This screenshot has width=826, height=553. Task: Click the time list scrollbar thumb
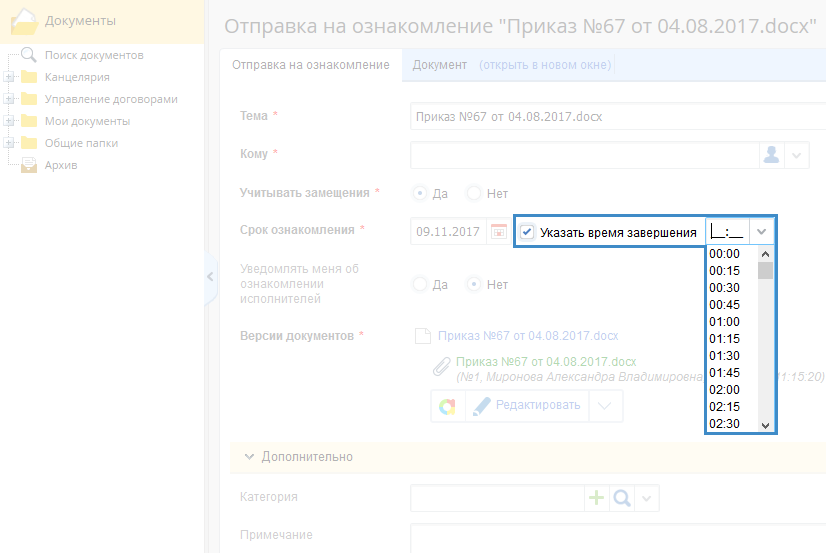765,270
